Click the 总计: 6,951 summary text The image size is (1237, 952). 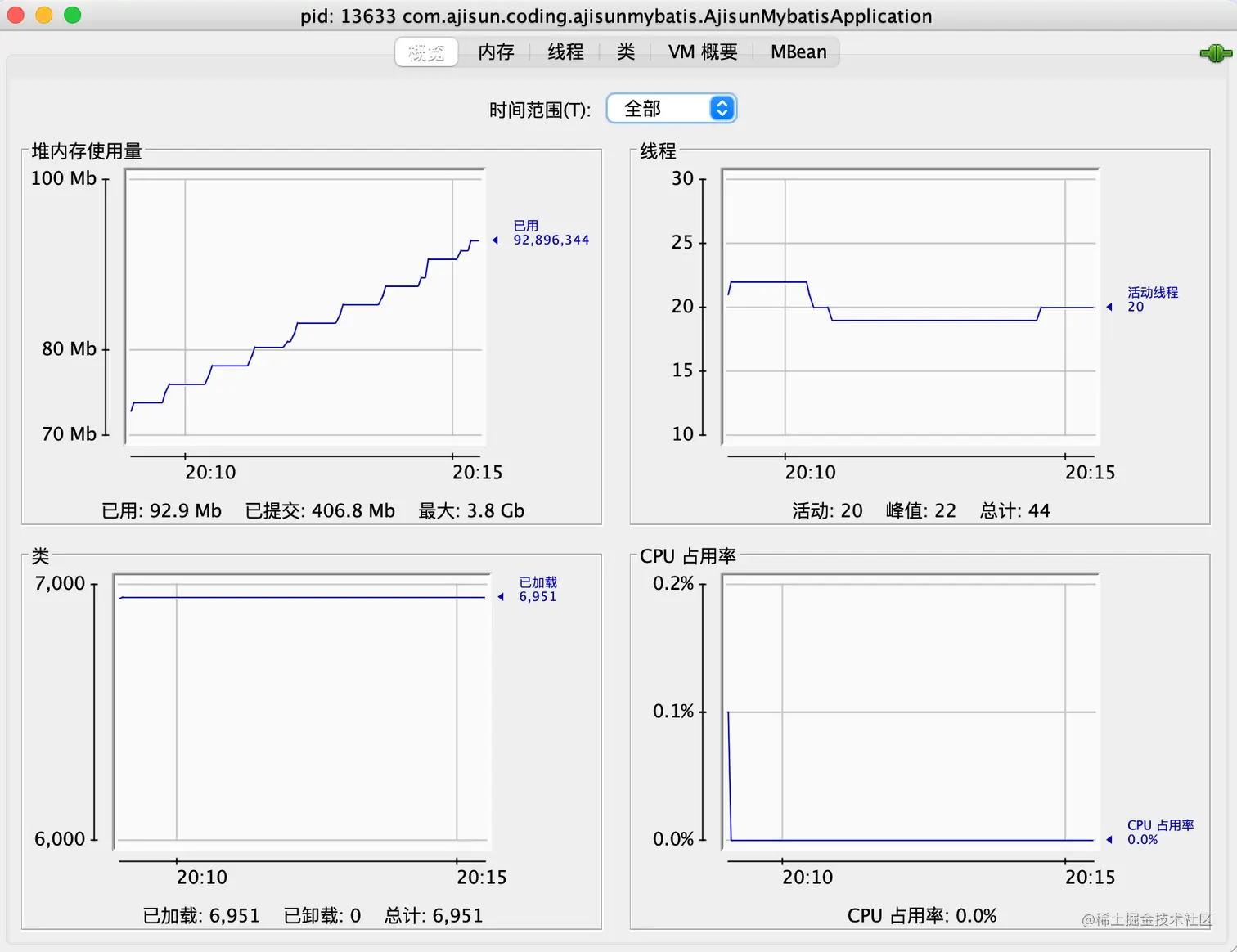pyautogui.click(x=434, y=916)
